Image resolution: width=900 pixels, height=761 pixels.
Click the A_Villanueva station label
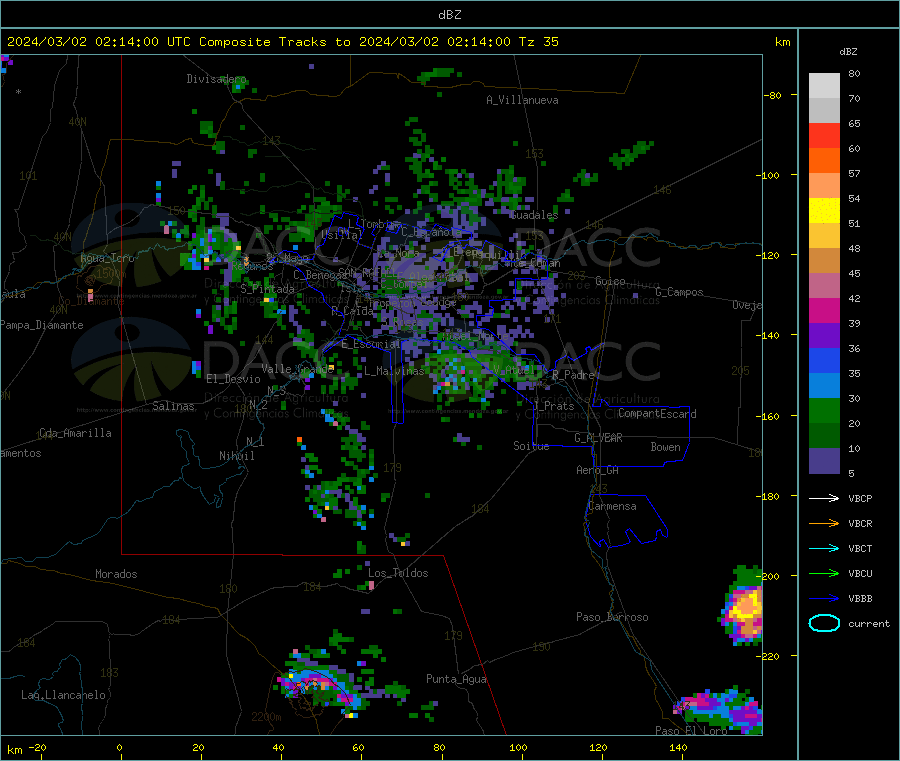522,100
